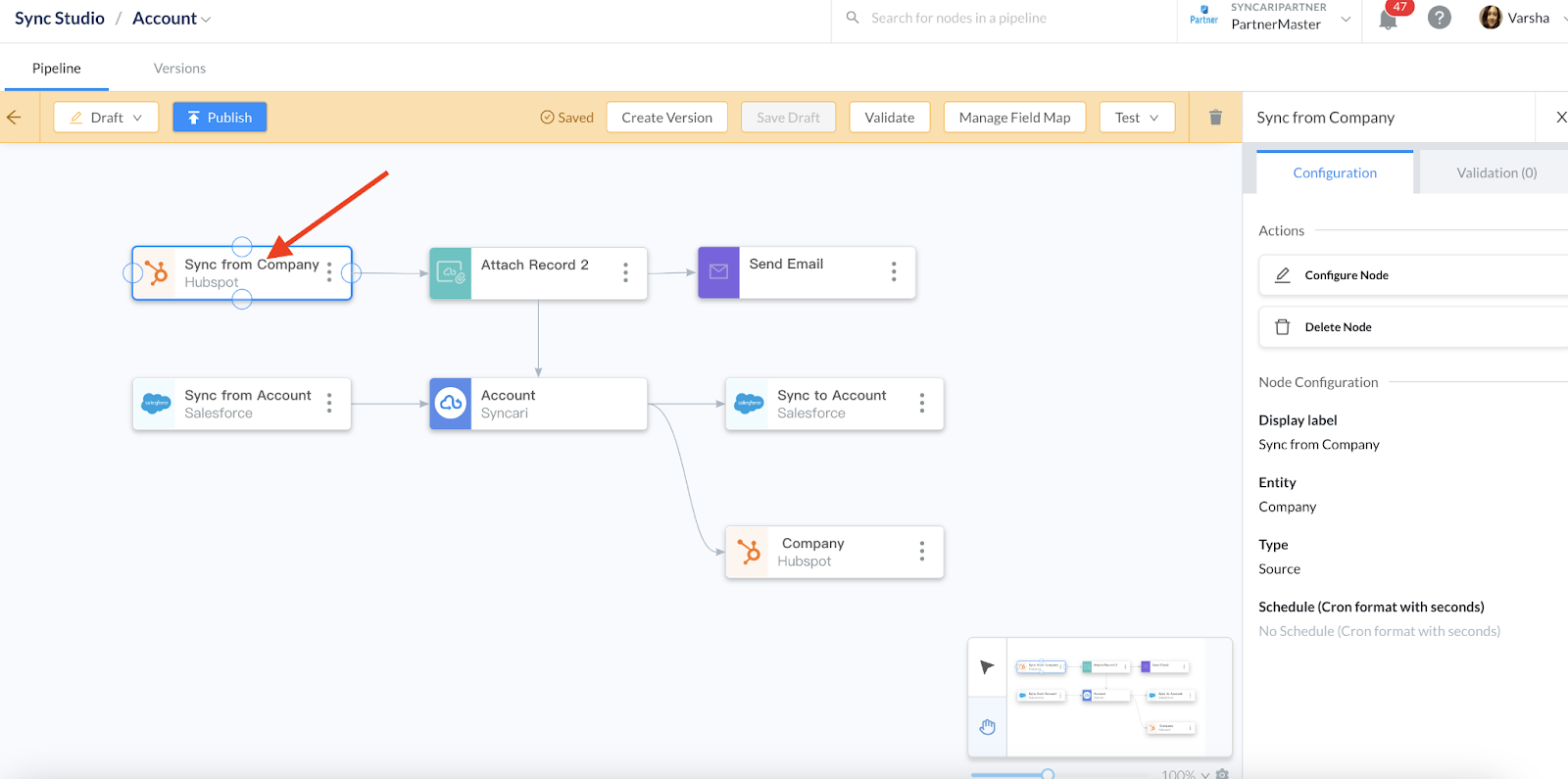
Task: Go to Sync Studio home link
Action: (x=60, y=19)
